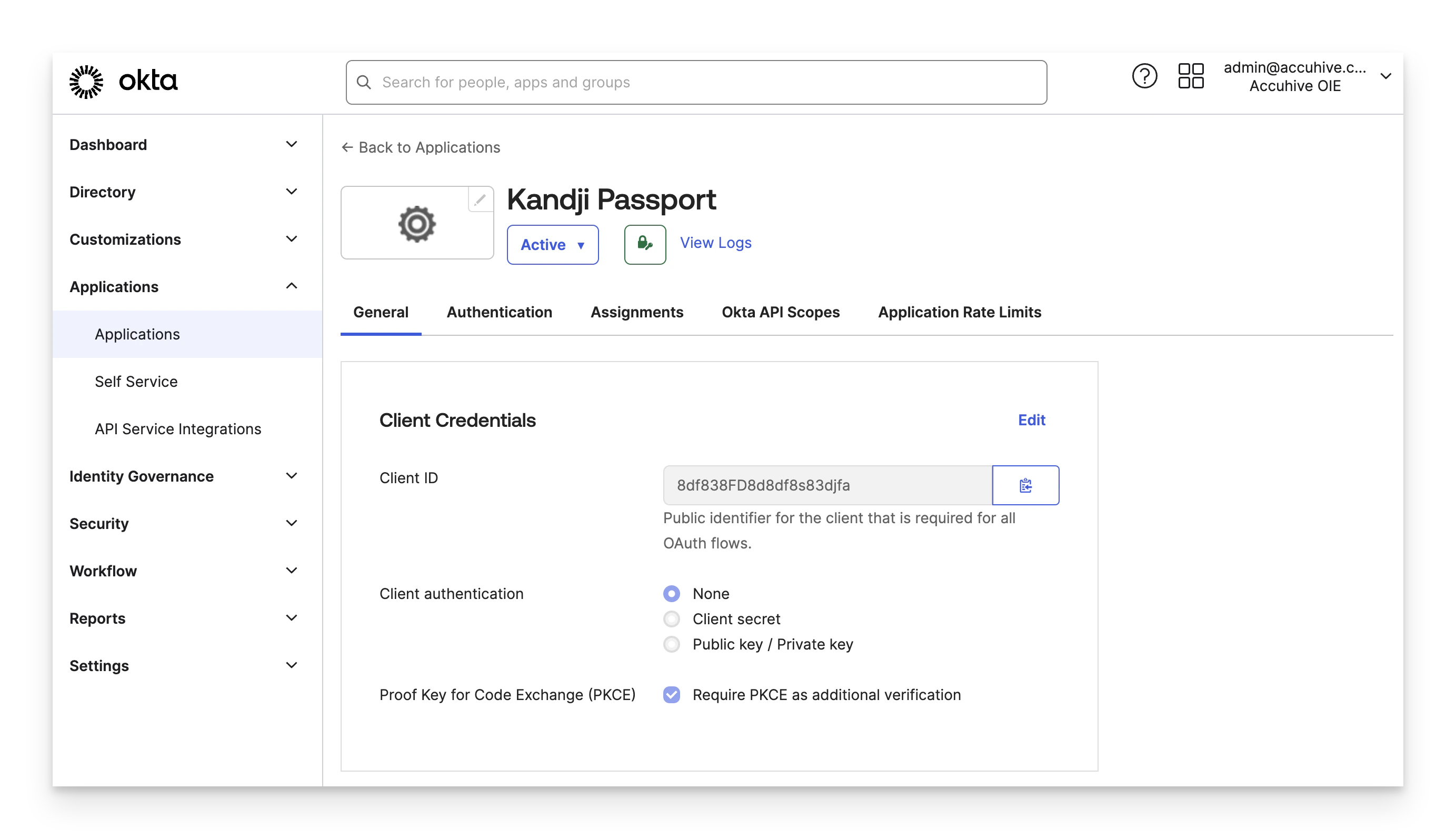1456x839 pixels.
Task: Switch to the Authentication tab
Action: pos(499,312)
